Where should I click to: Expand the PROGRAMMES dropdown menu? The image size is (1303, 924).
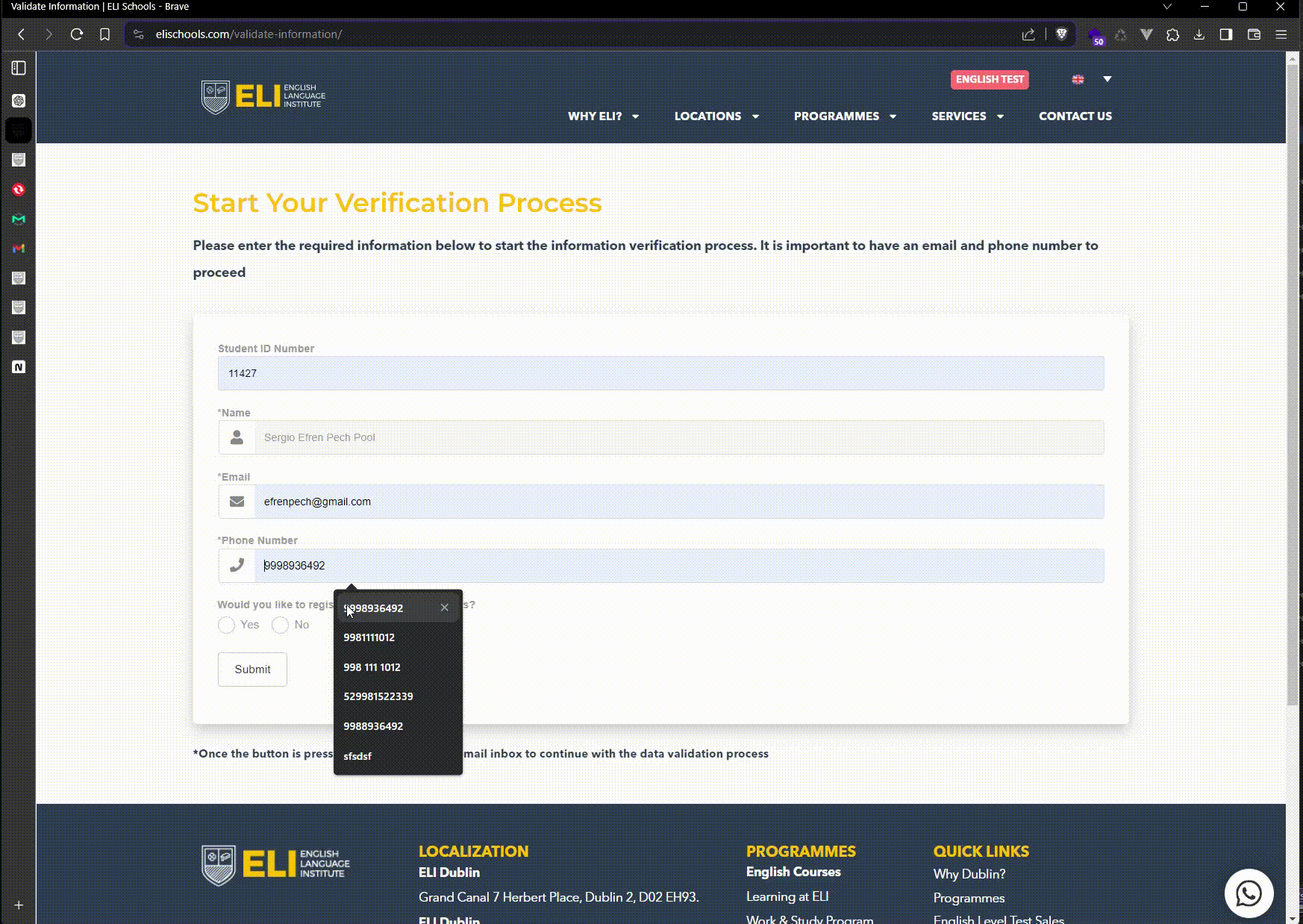pos(844,116)
